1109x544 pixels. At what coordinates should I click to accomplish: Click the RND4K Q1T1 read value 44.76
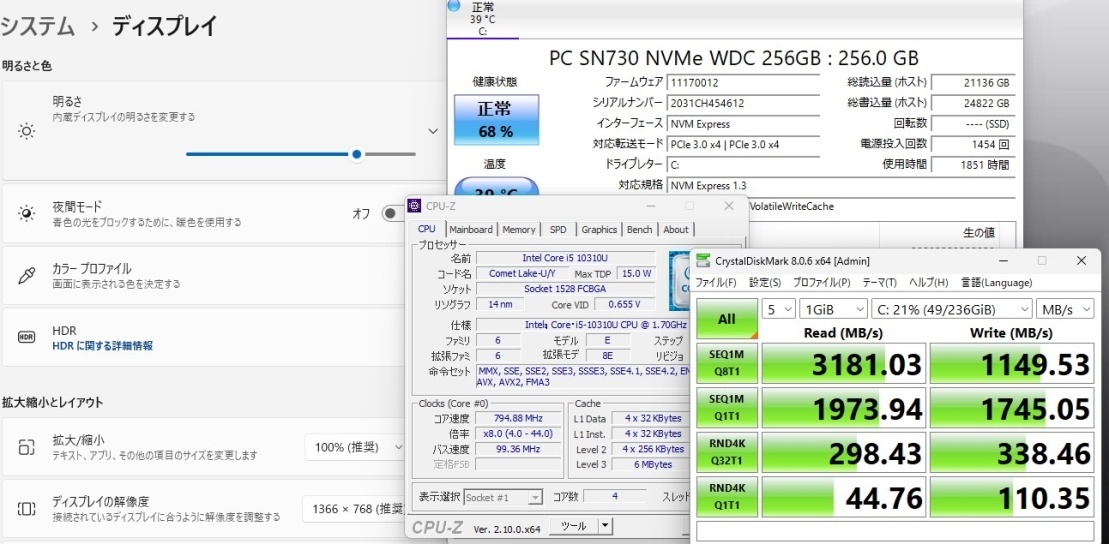point(844,497)
